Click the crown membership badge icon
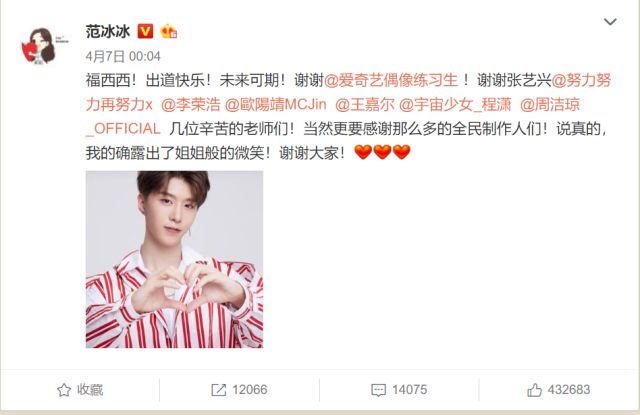Screen dimensions: 640x415 click(x=169, y=31)
